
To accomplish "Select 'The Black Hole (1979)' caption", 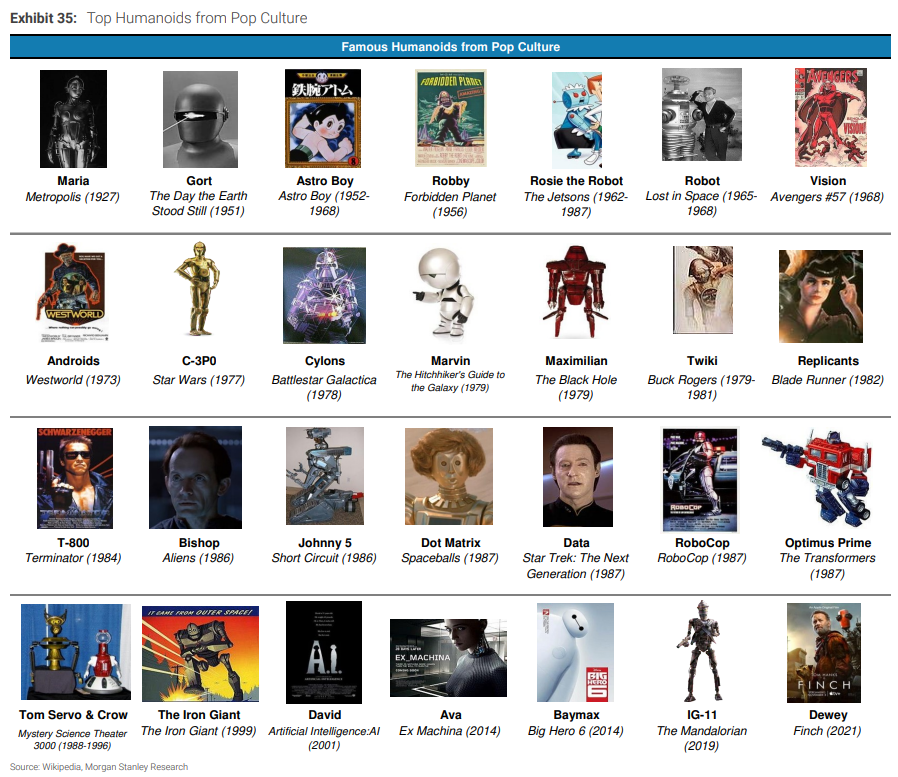I will pos(576,387).
